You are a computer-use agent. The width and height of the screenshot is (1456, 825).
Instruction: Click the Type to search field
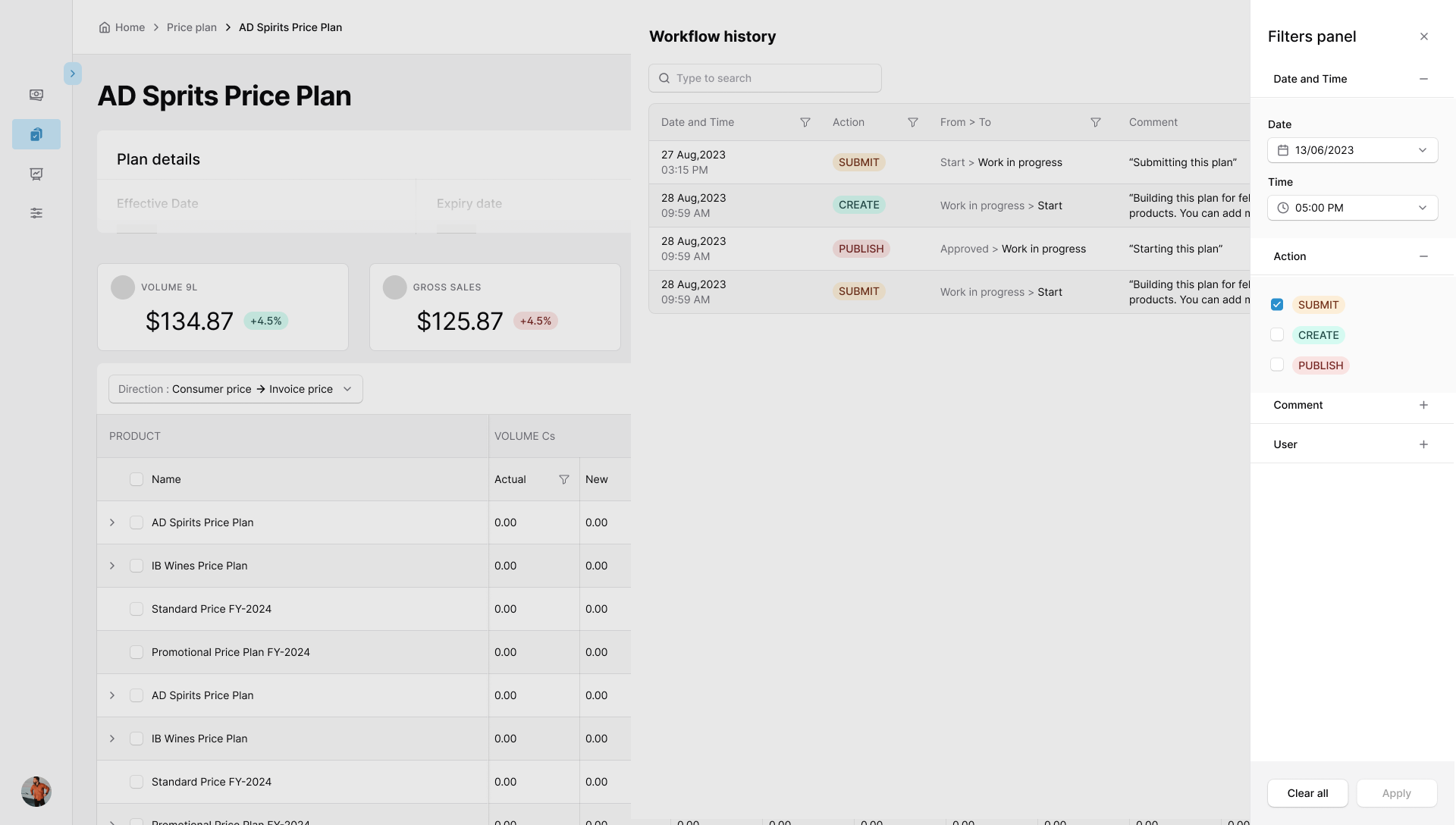(765, 78)
